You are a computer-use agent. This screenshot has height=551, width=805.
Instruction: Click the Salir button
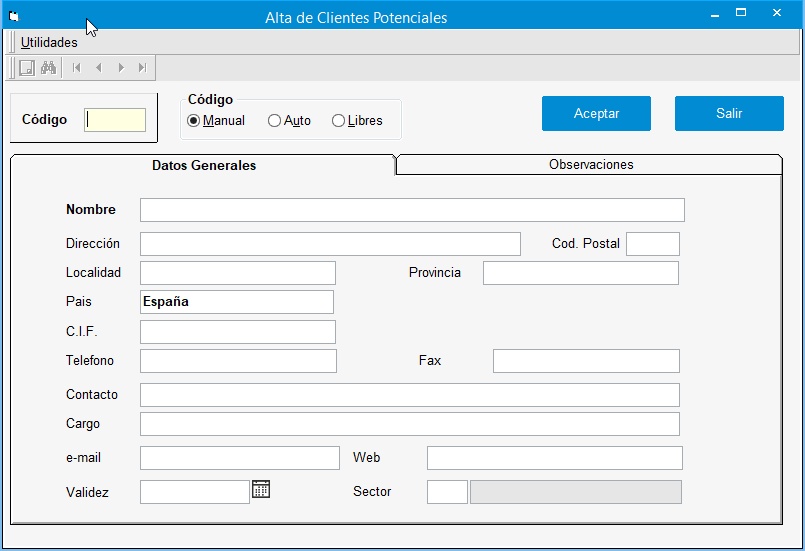click(x=729, y=114)
